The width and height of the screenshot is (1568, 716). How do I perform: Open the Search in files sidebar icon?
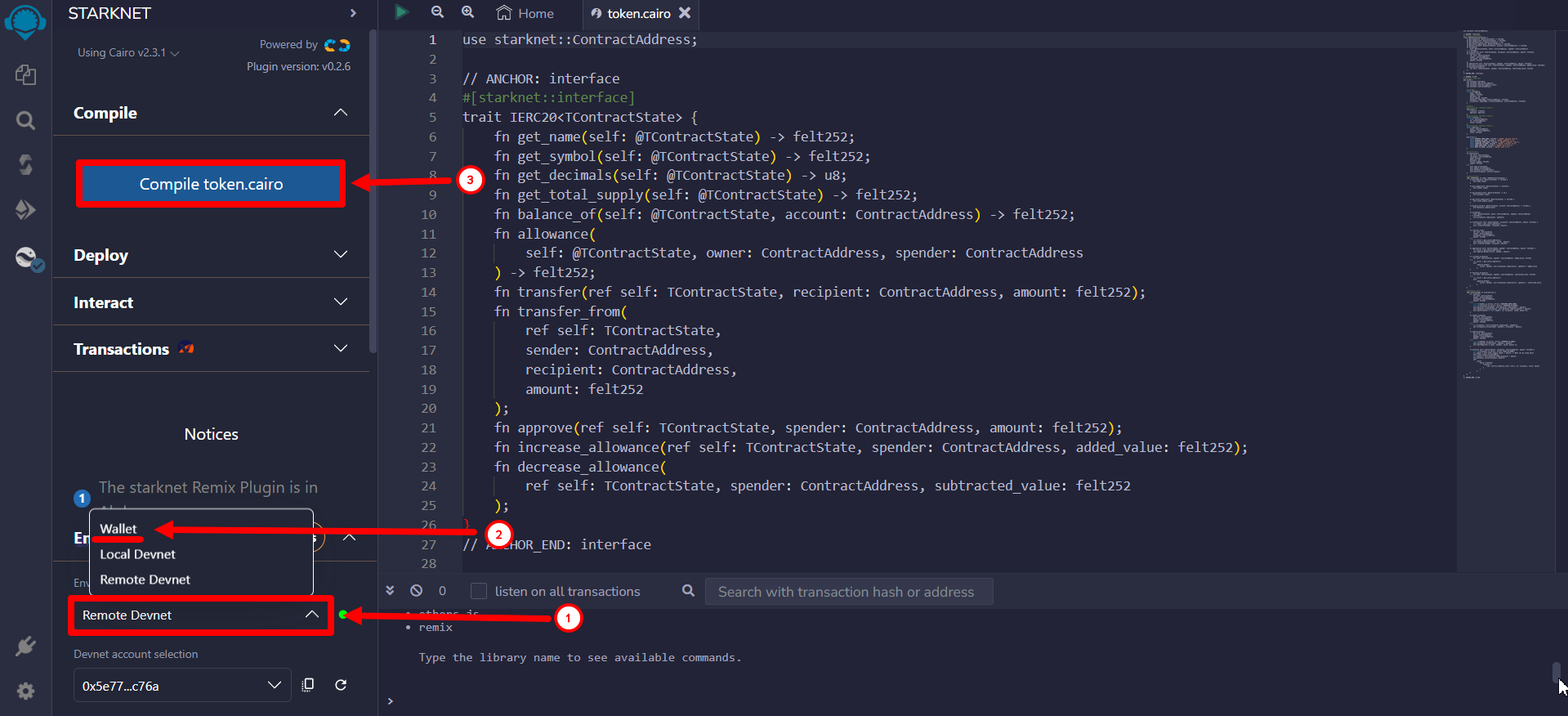pyautogui.click(x=25, y=121)
